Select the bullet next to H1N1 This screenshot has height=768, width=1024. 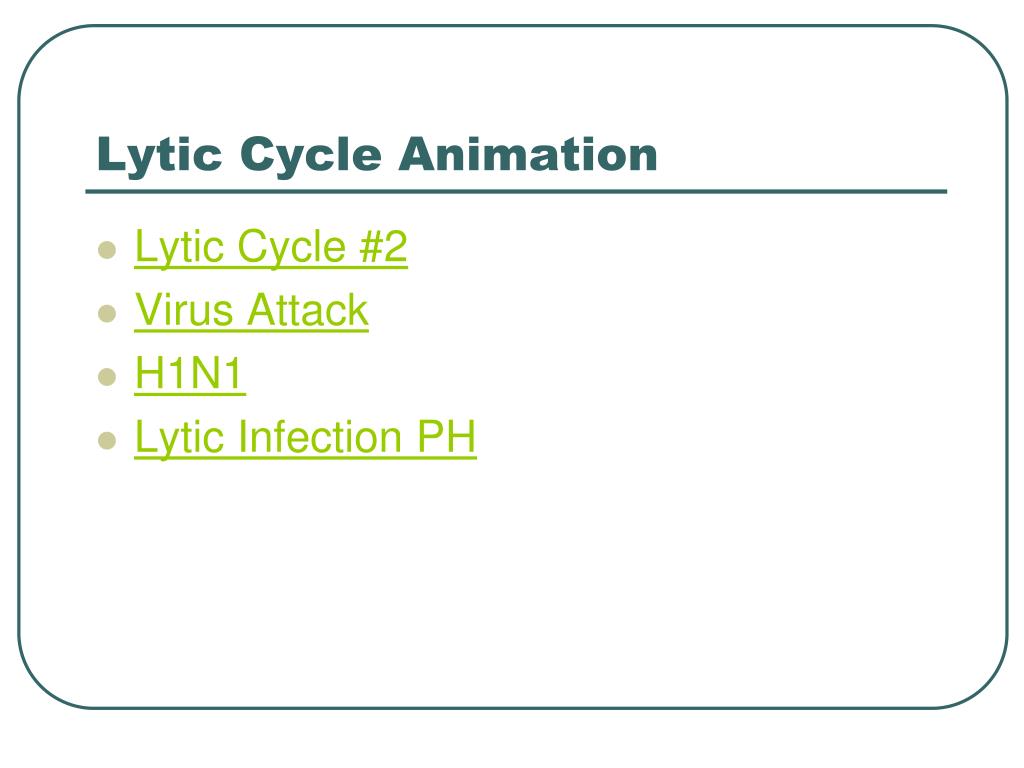[x=107, y=377]
